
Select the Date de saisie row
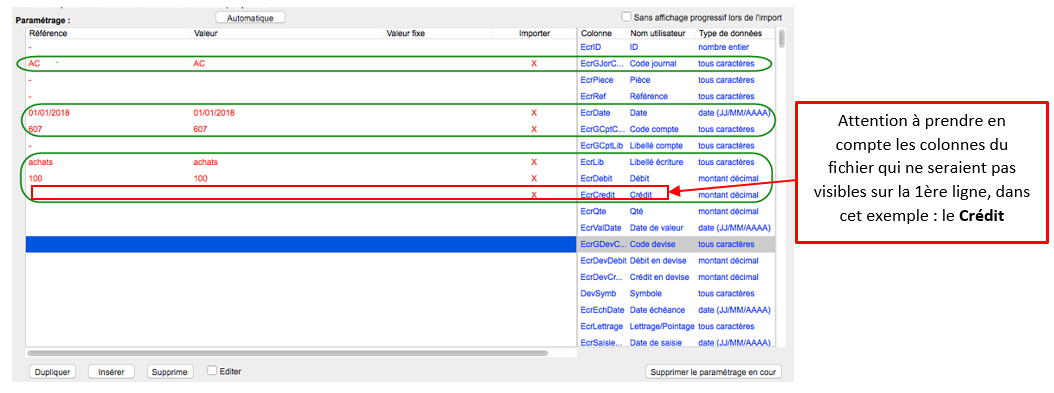[676, 343]
